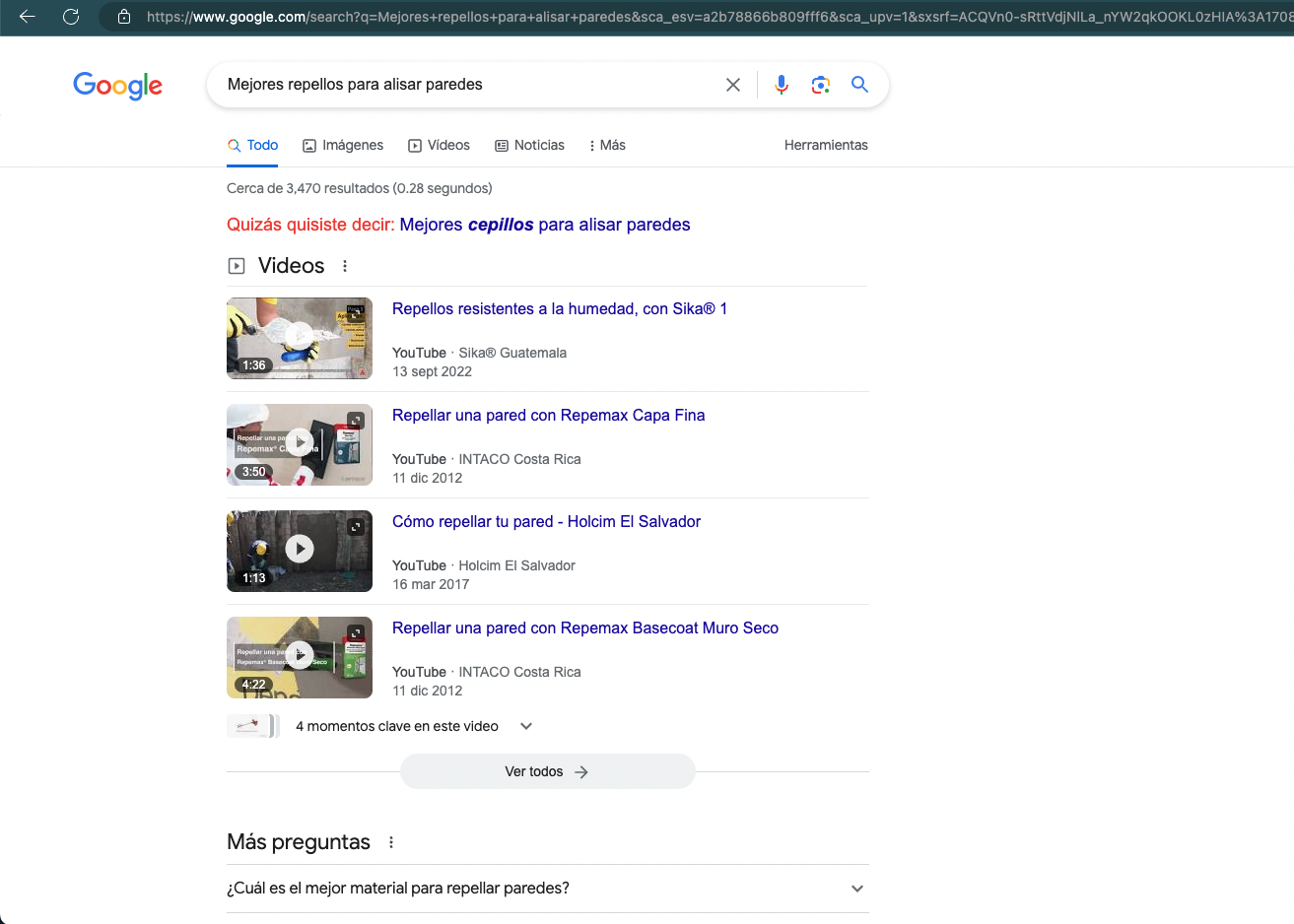The image size is (1294, 924).
Task: Reload the page with the refresh icon
Action: (71, 17)
